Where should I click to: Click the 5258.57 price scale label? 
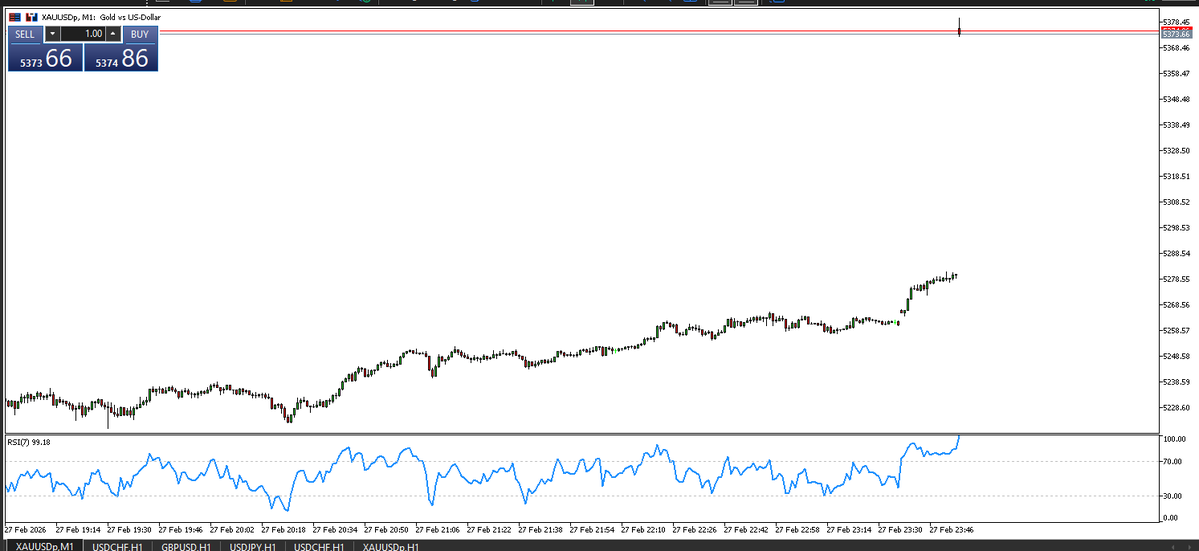1176,330
